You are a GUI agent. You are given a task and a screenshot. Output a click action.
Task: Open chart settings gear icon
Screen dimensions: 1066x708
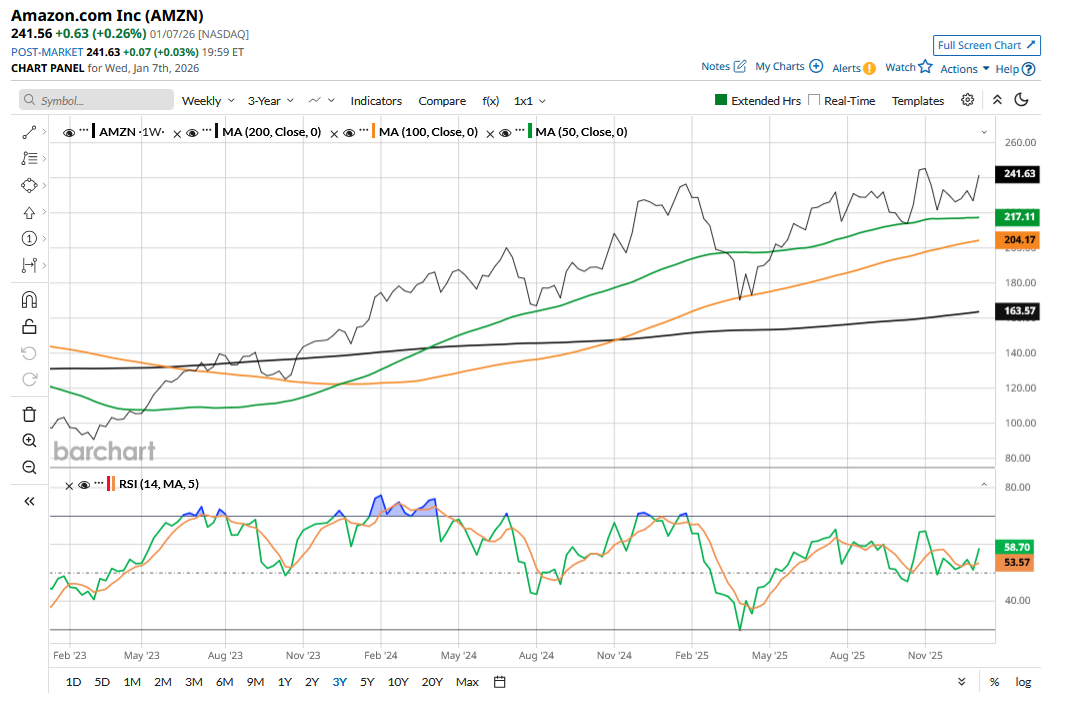point(967,100)
